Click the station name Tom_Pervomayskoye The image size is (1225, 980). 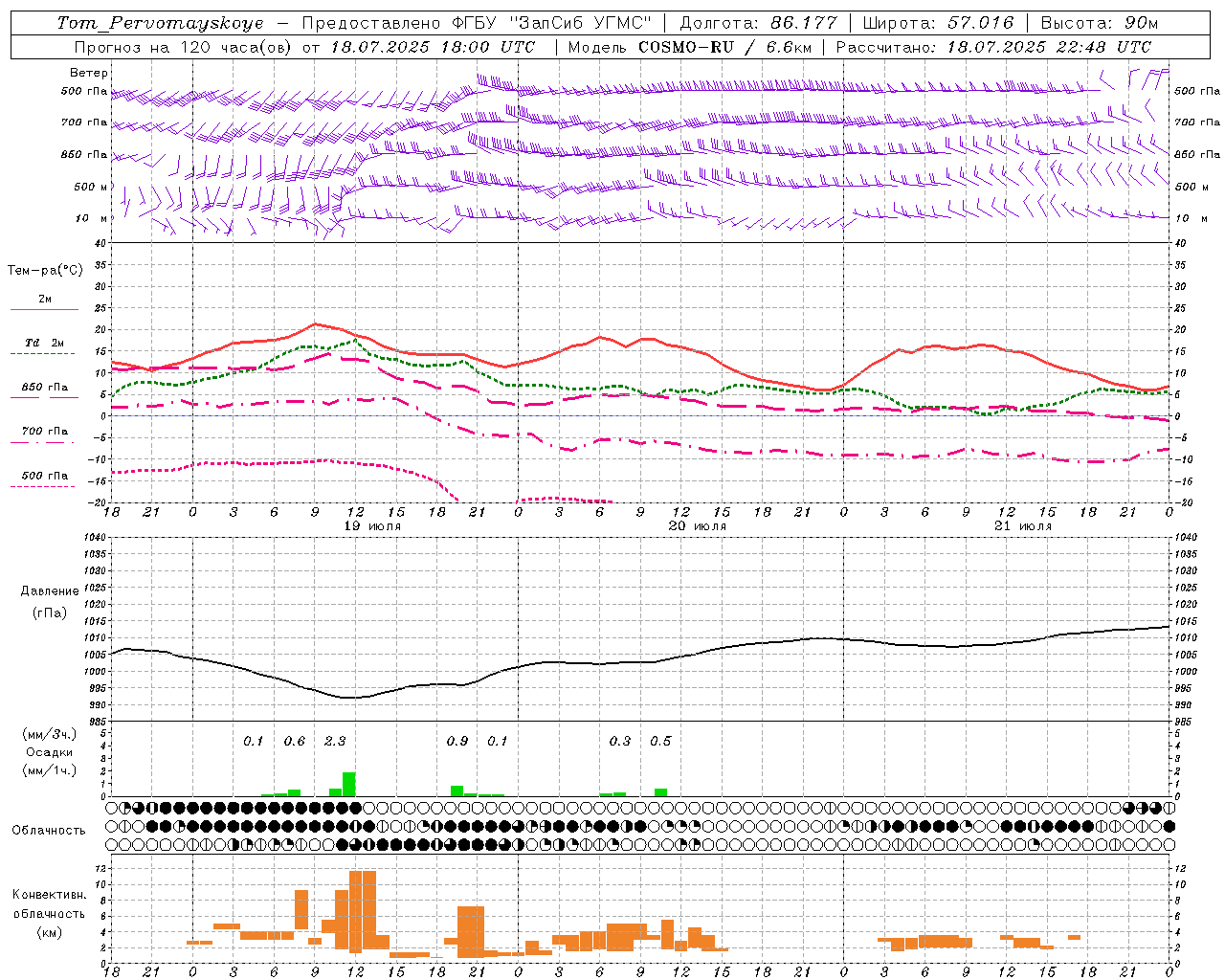160,23
